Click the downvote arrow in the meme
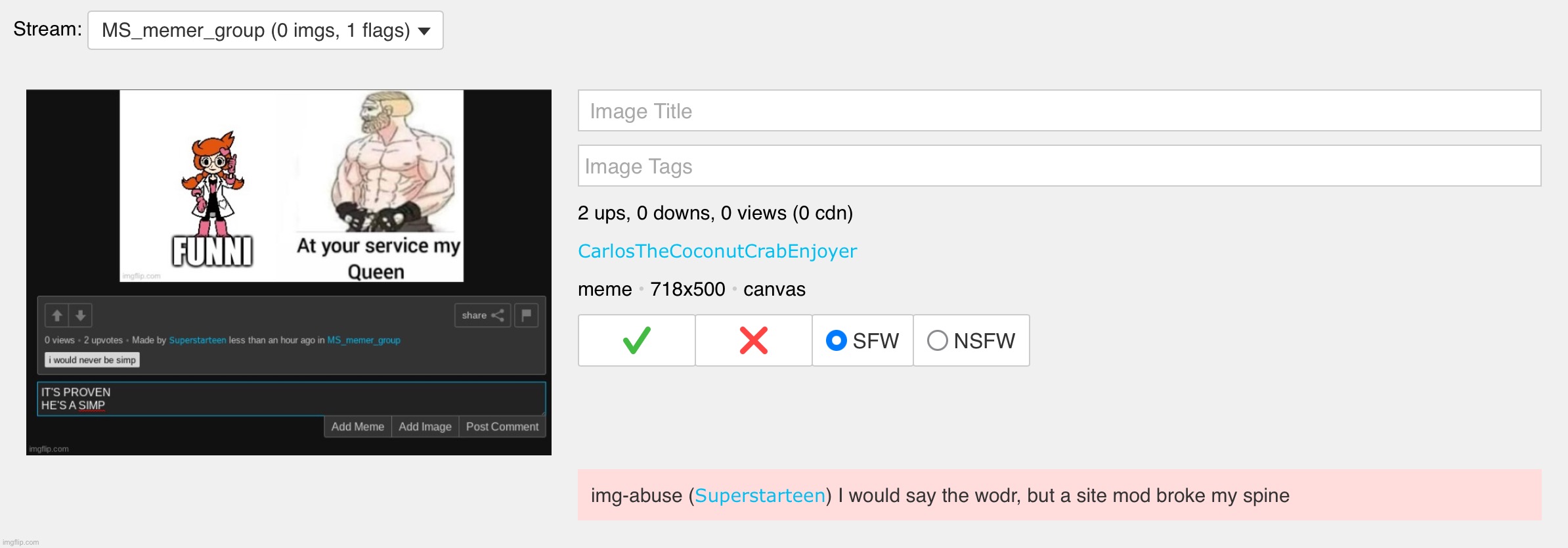 pos(80,315)
